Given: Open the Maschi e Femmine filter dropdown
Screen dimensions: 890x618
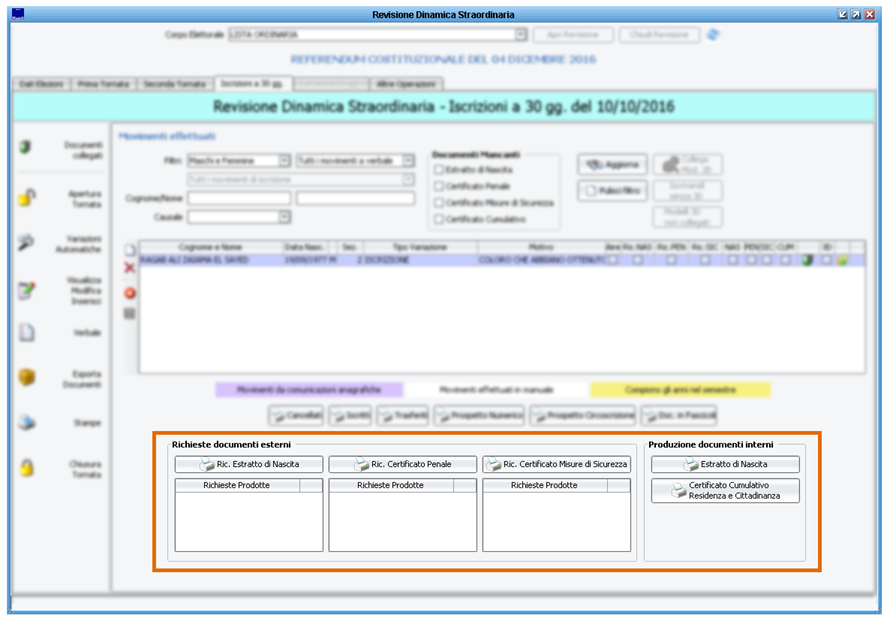Looking at the screenshot, I should pyautogui.click(x=284, y=161).
